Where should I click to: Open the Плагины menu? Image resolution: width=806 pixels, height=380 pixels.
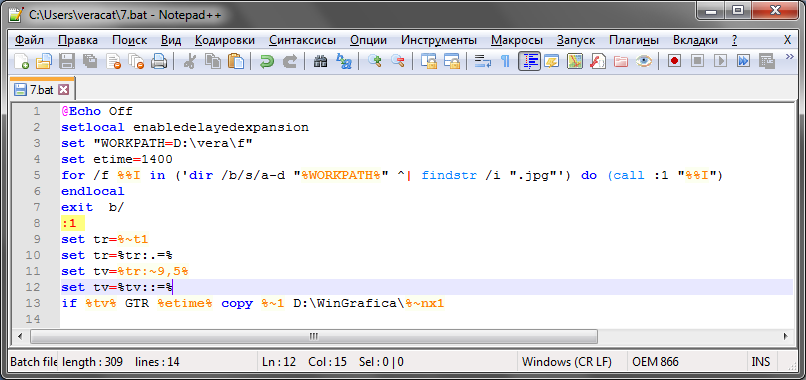[x=634, y=40]
